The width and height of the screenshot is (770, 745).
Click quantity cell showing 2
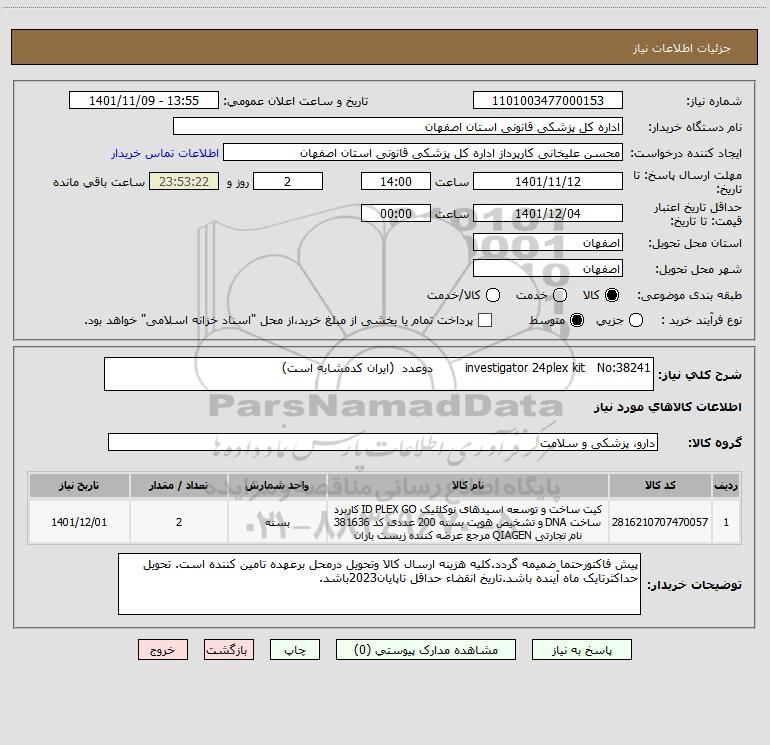click(x=179, y=522)
